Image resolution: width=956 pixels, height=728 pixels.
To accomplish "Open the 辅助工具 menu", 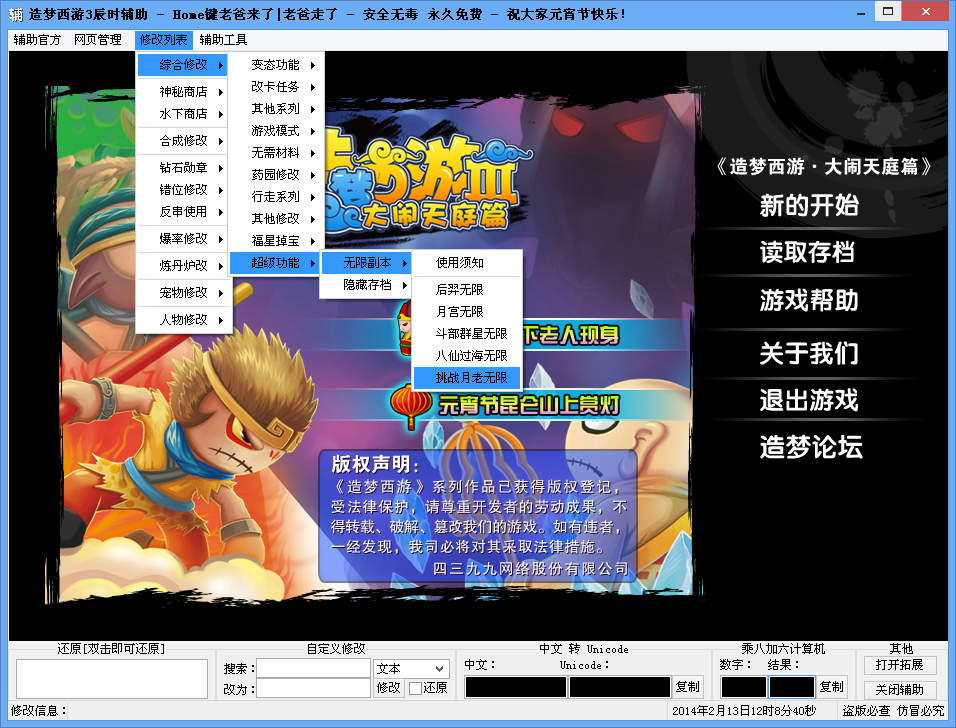I will 223,40.
